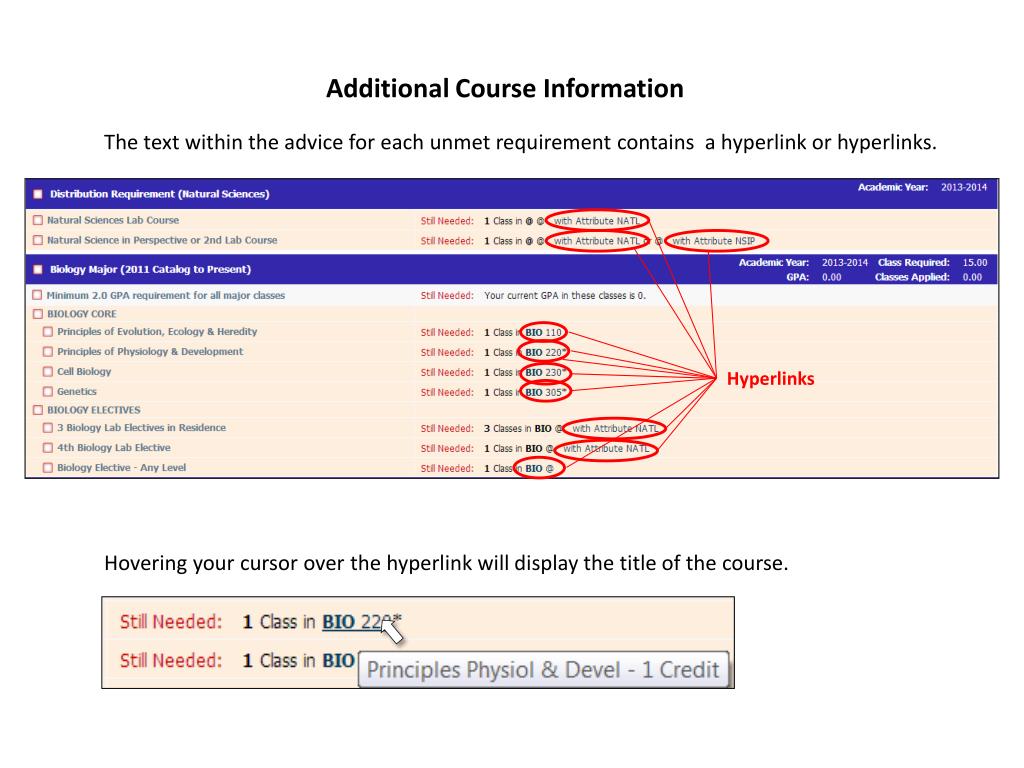Check the Natural Sciences Lab Course box
This screenshot has height=768, width=1024.
(x=38, y=221)
